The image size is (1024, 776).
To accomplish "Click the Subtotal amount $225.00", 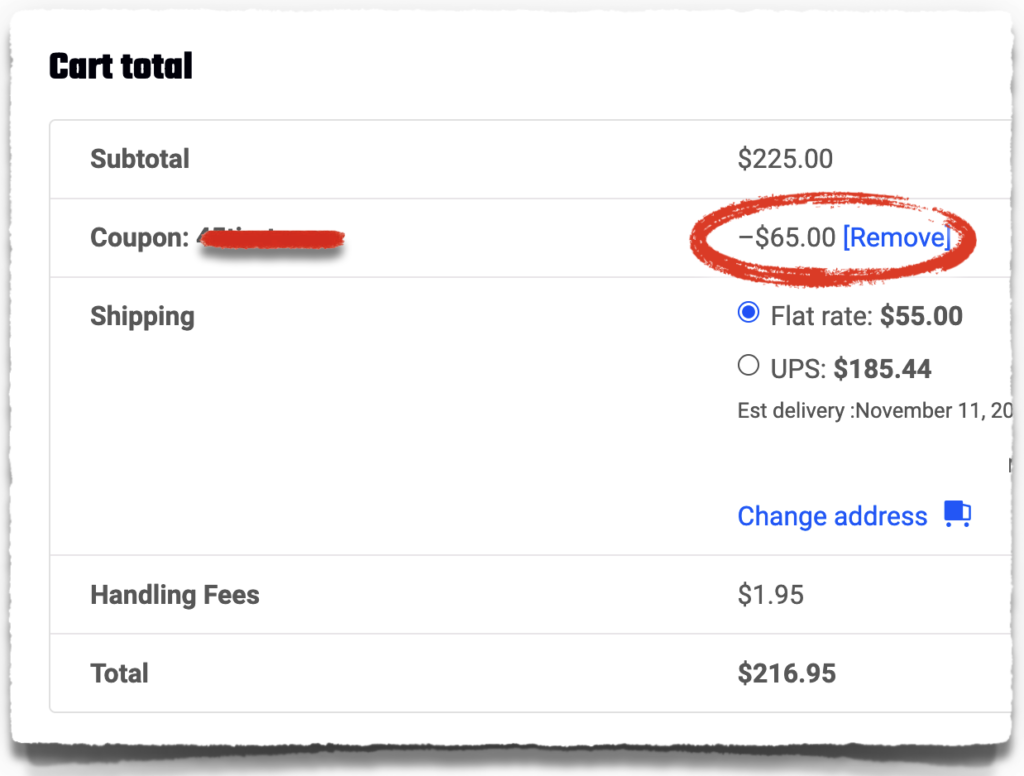I will [785, 159].
